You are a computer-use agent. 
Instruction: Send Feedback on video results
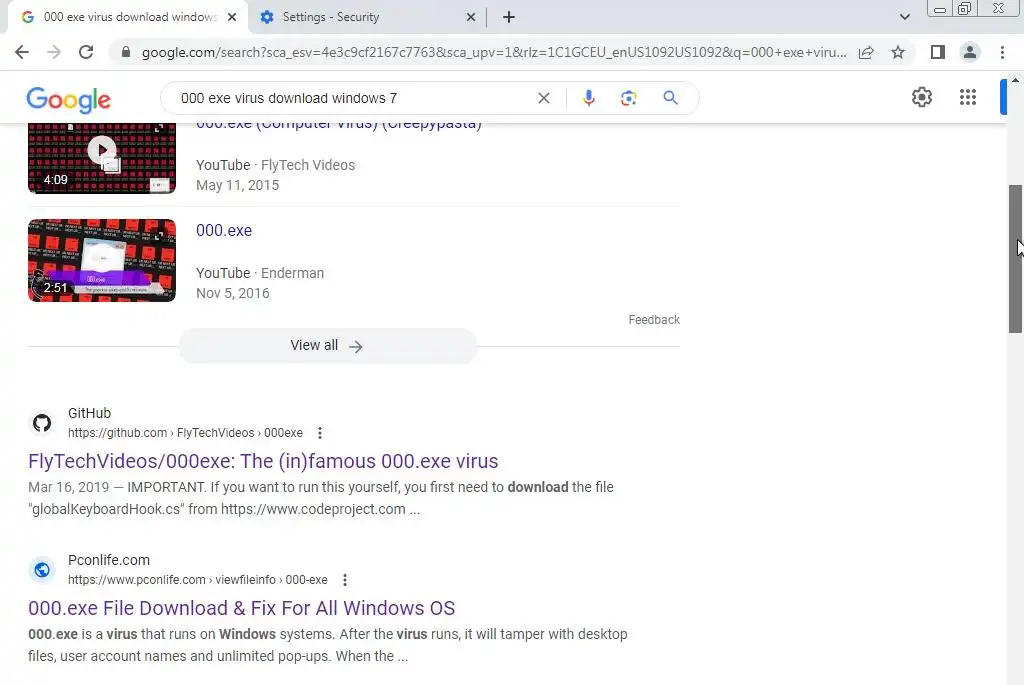[654, 320]
